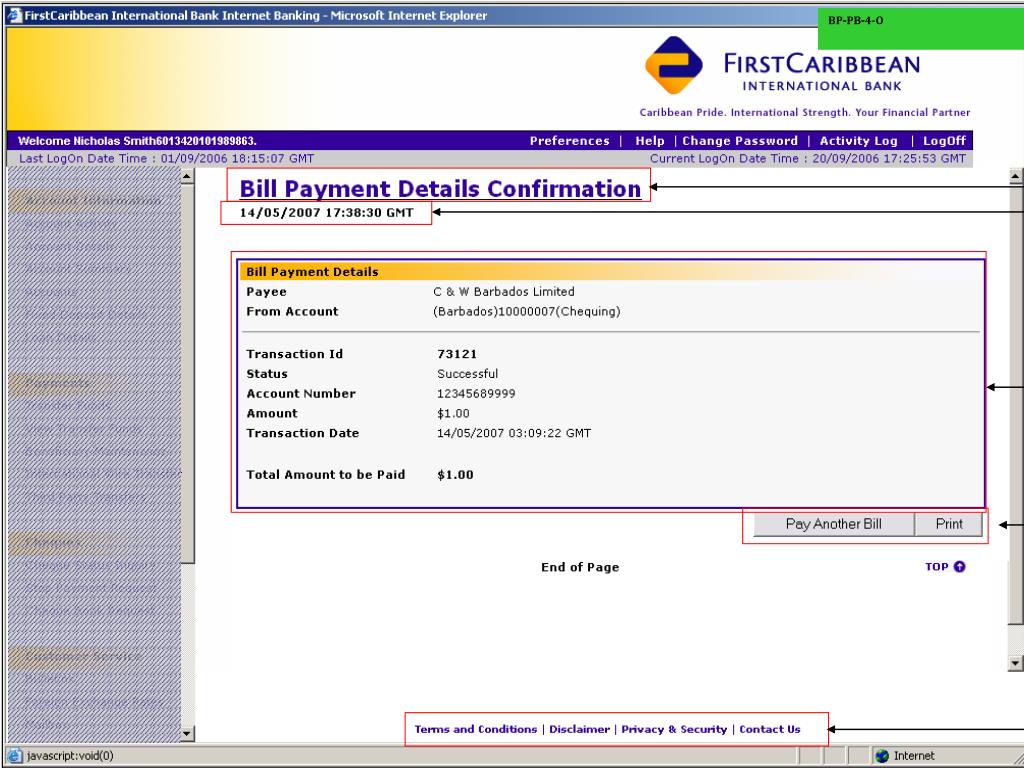Go to Change Password

[740, 141]
